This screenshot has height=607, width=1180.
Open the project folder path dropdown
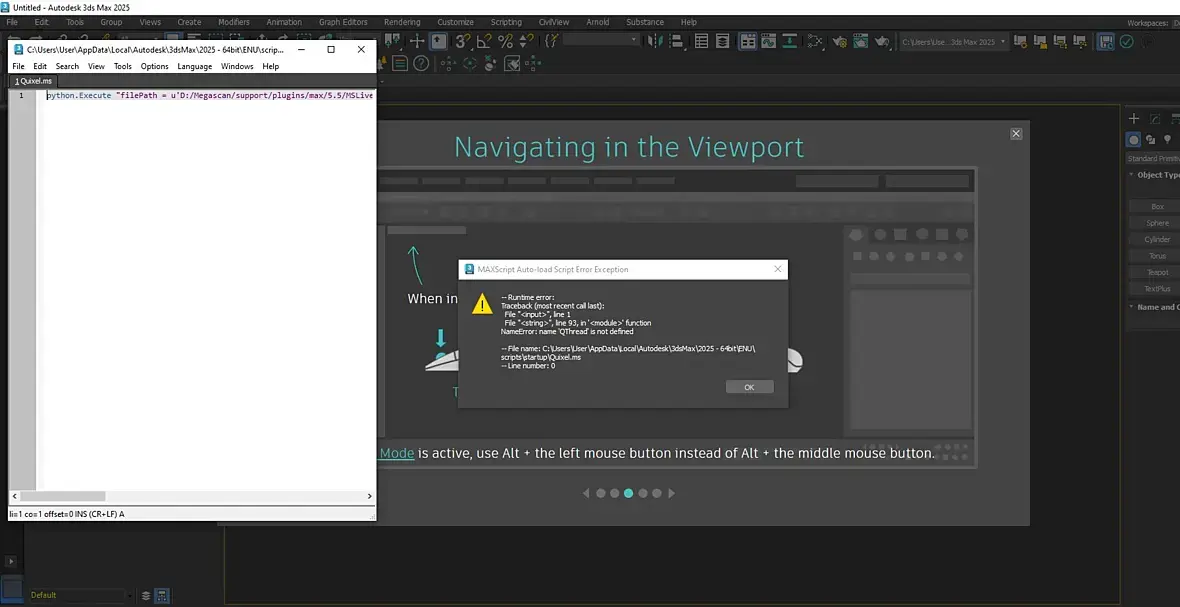[954, 42]
